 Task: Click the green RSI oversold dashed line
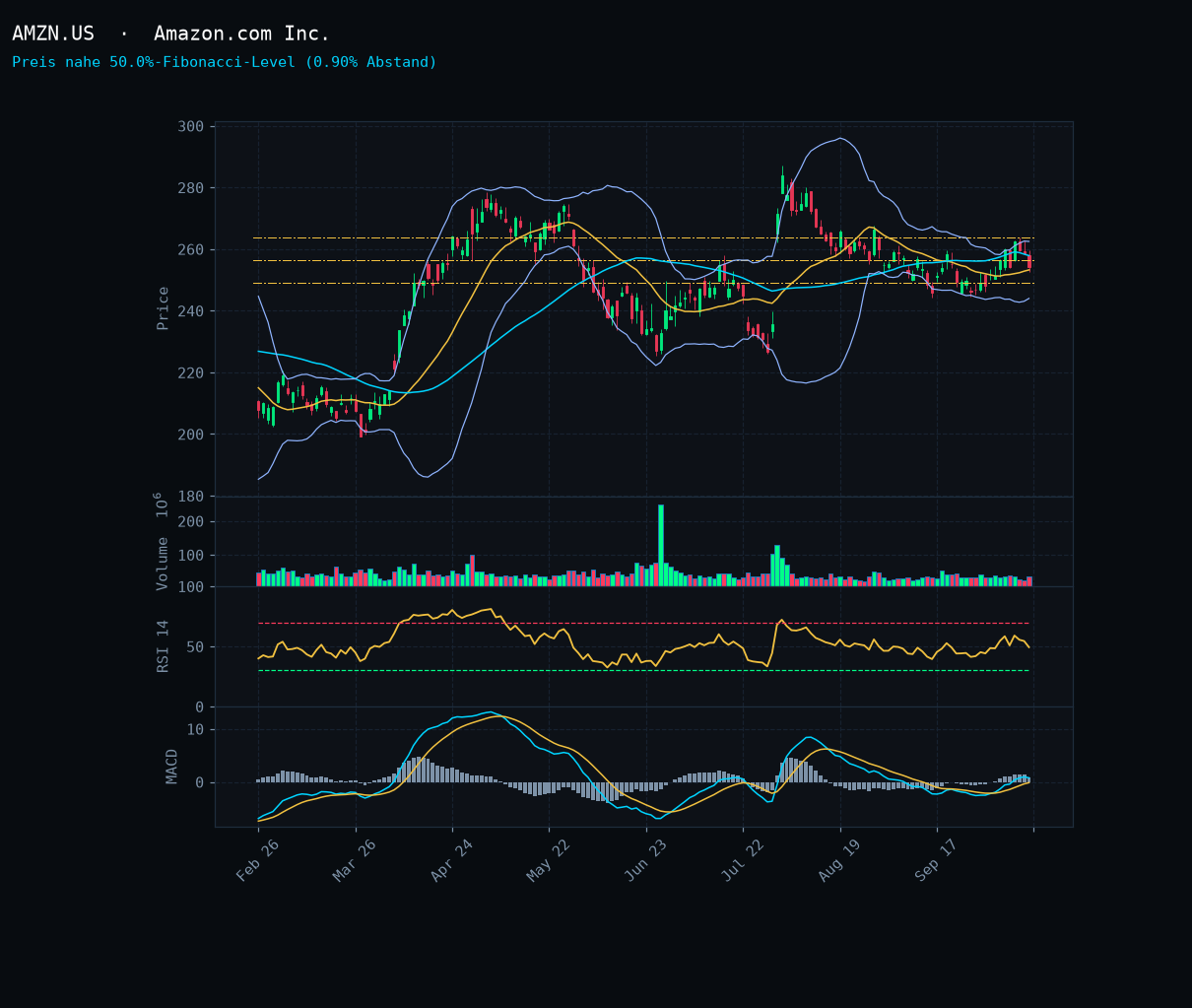643,670
